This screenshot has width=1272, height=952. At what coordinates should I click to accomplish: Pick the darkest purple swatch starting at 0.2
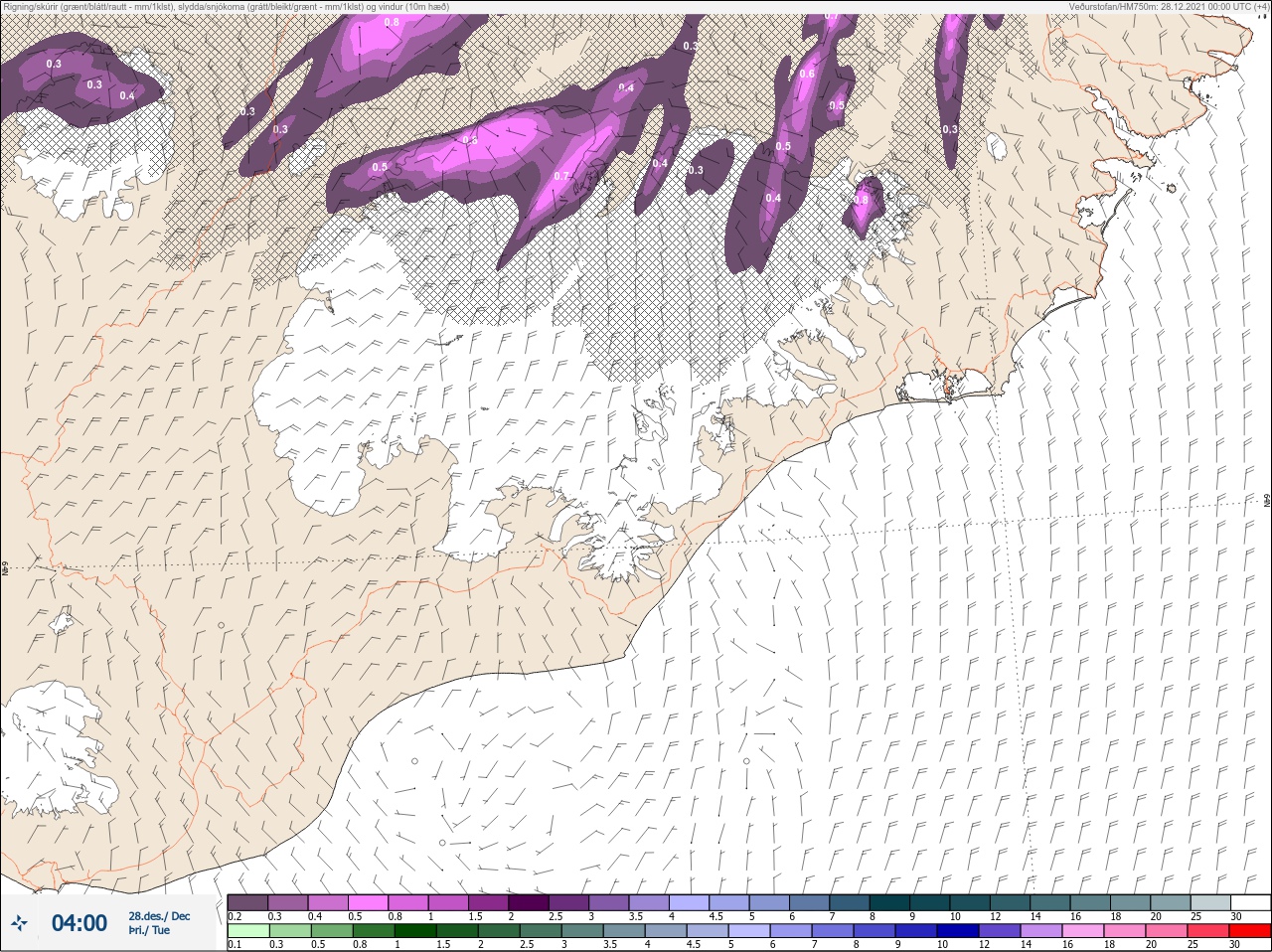pyautogui.click(x=247, y=902)
